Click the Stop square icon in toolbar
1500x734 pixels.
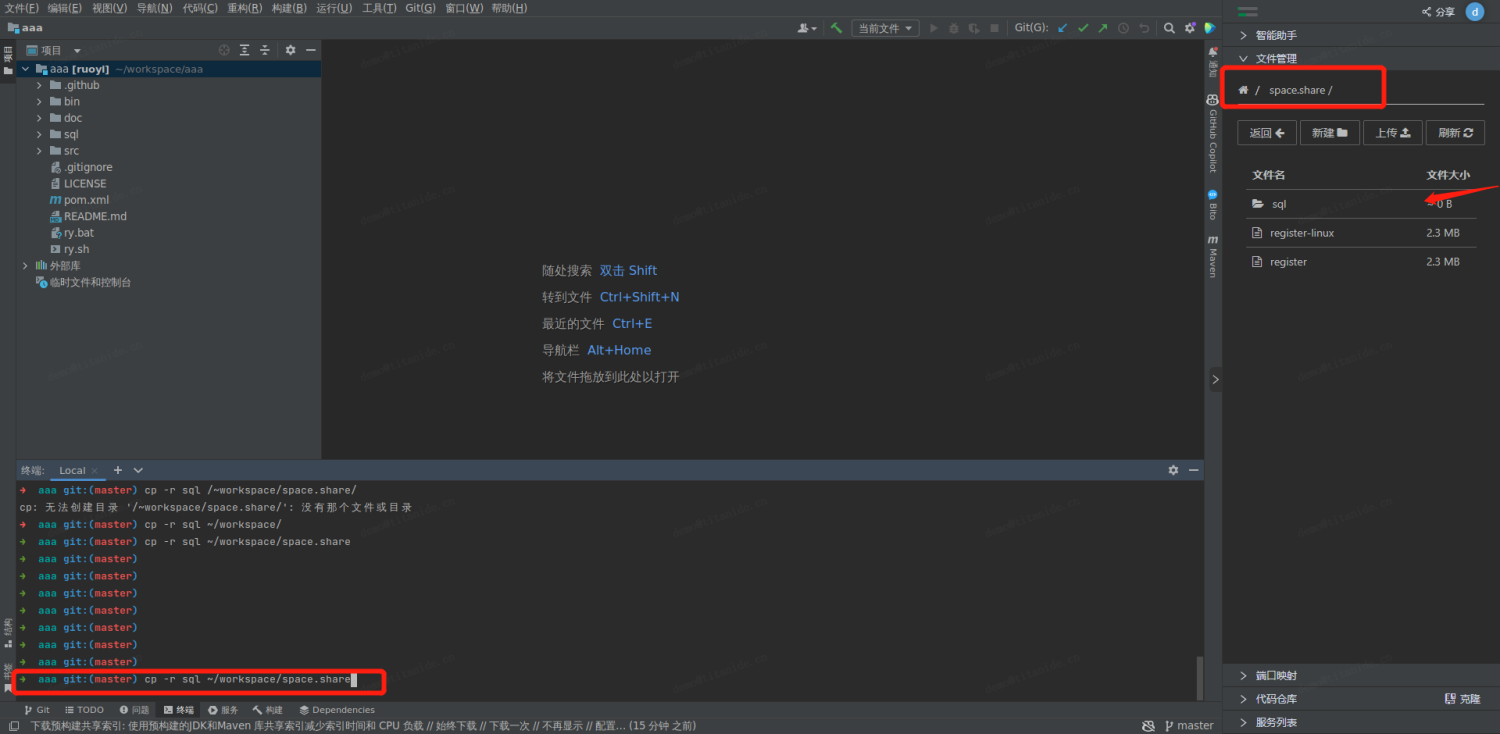(x=992, y=28)
